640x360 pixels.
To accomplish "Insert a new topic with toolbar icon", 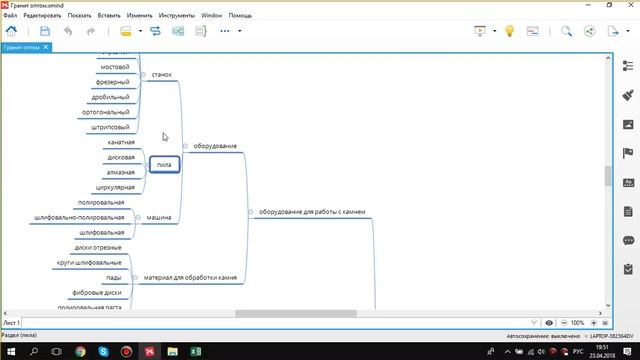I will [126, 31].
